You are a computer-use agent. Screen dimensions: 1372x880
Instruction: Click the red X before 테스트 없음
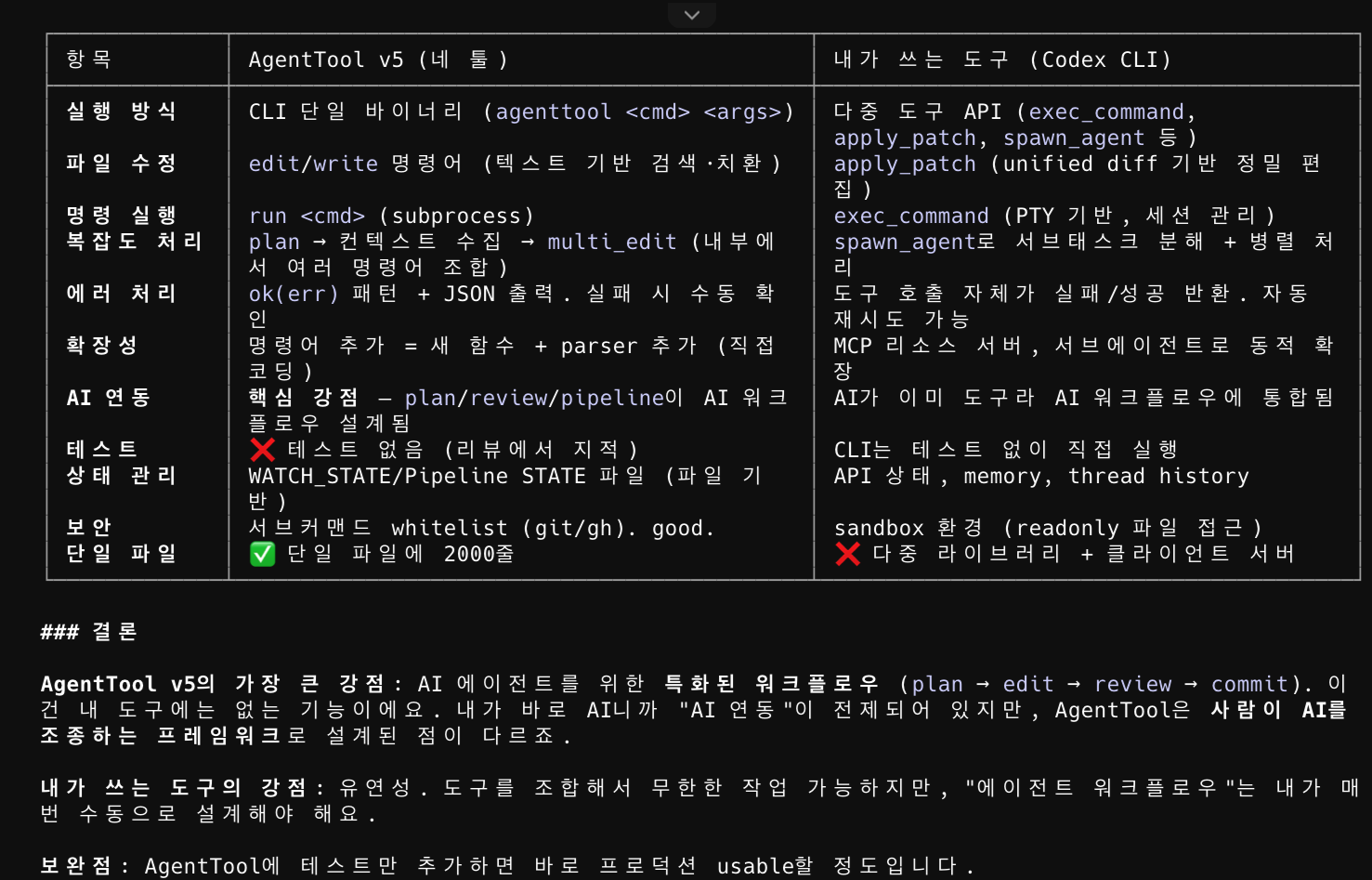[263, 450]
